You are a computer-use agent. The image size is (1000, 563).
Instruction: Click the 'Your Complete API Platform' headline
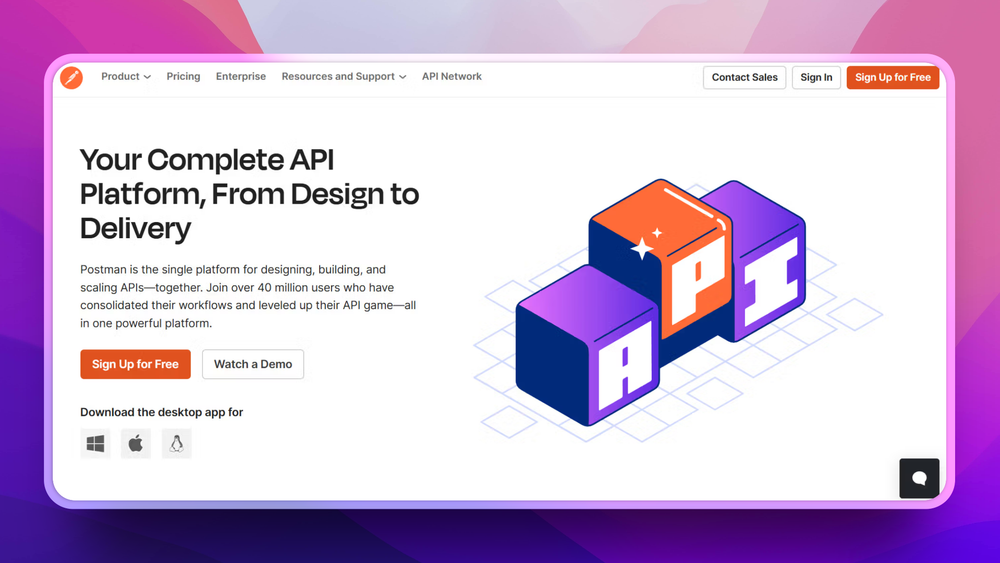(249, 194)
